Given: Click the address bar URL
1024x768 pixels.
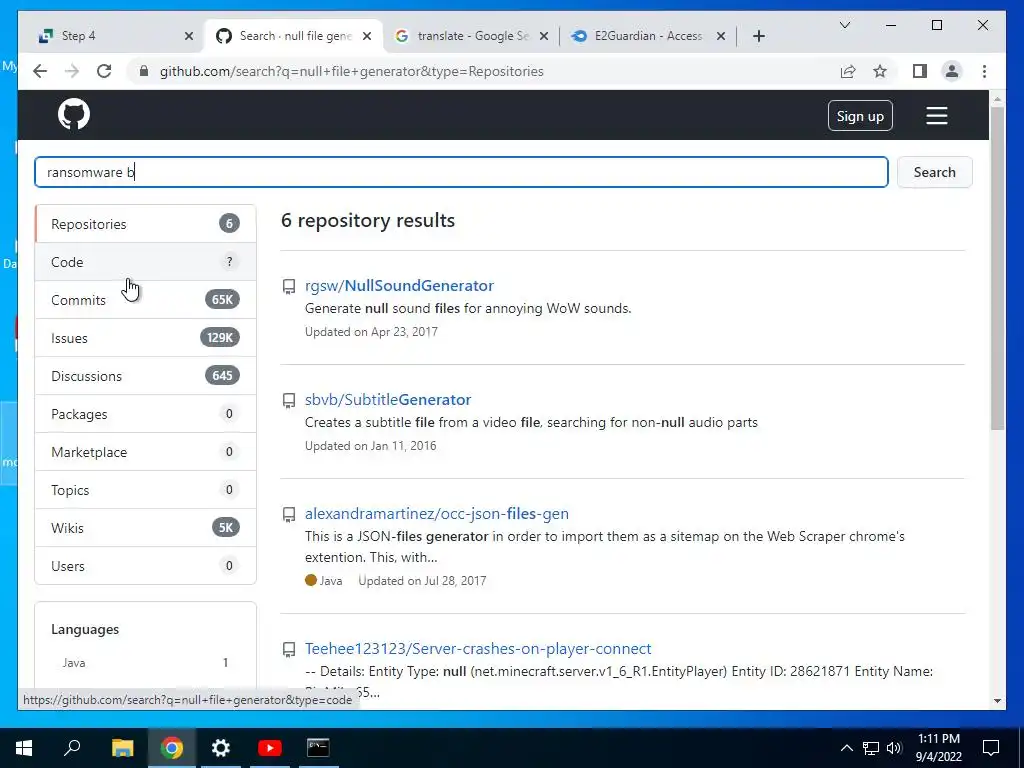Looking at the screenshot, I should [x=351, y=71].
